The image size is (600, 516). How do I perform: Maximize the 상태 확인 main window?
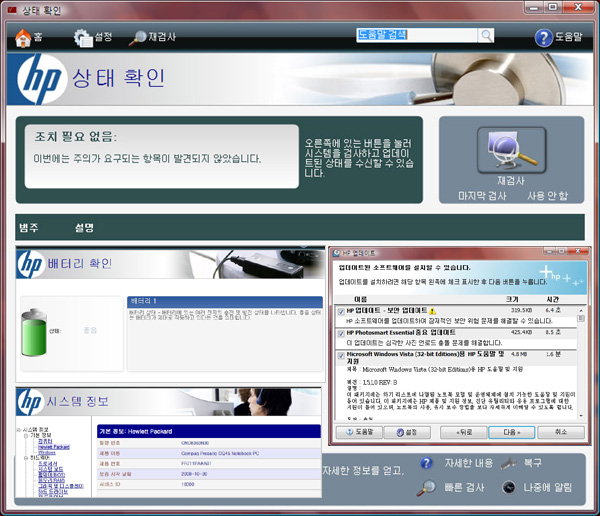coord(553,7)
